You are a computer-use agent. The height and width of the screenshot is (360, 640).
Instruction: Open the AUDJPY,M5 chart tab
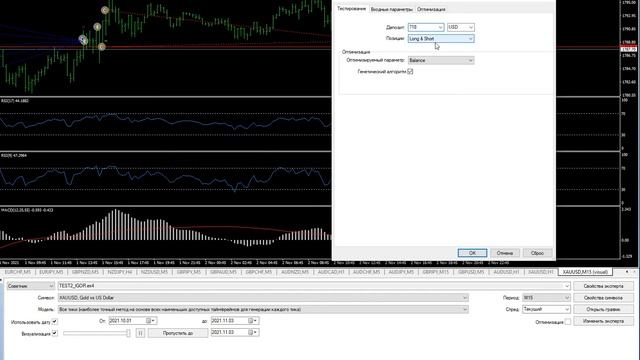tap(401, 272)
